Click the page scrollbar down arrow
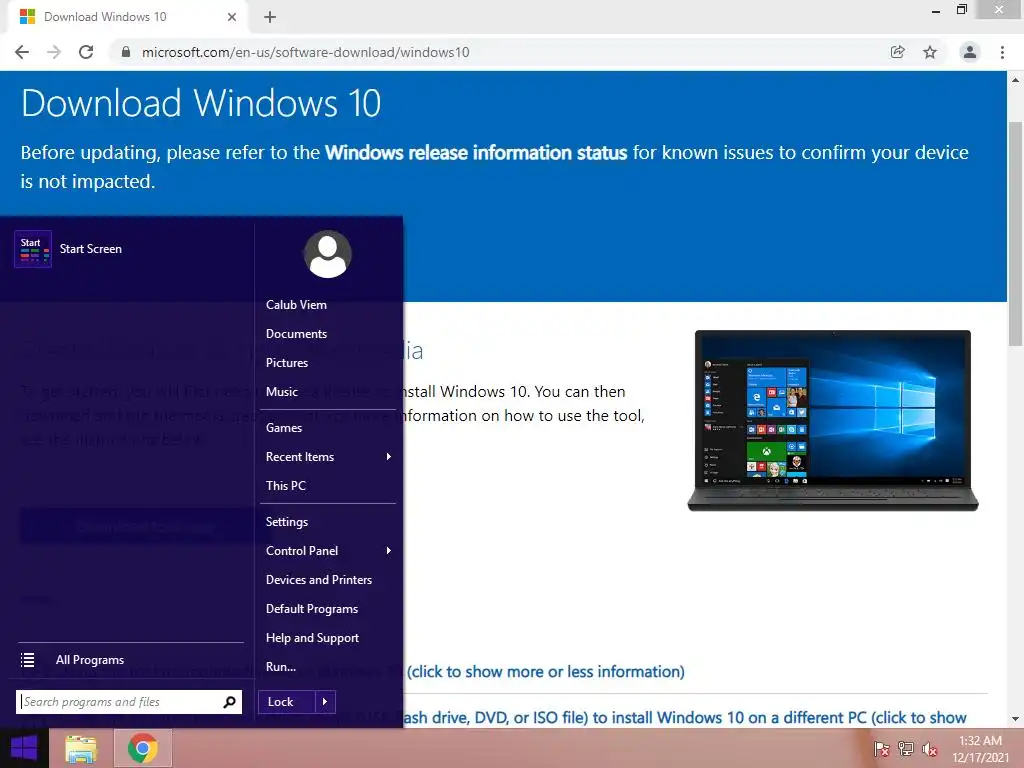 (x=1016, y=719)
